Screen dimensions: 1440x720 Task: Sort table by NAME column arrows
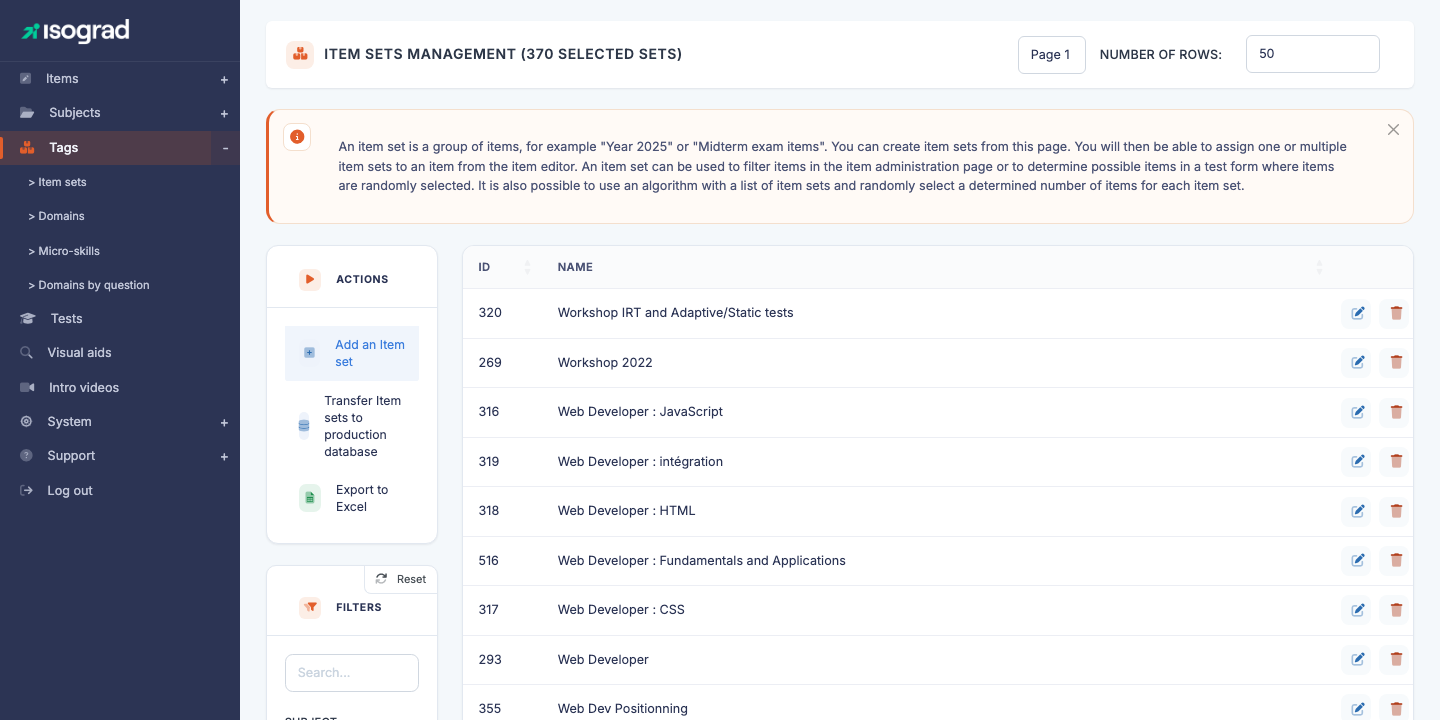coord(1319,267)
